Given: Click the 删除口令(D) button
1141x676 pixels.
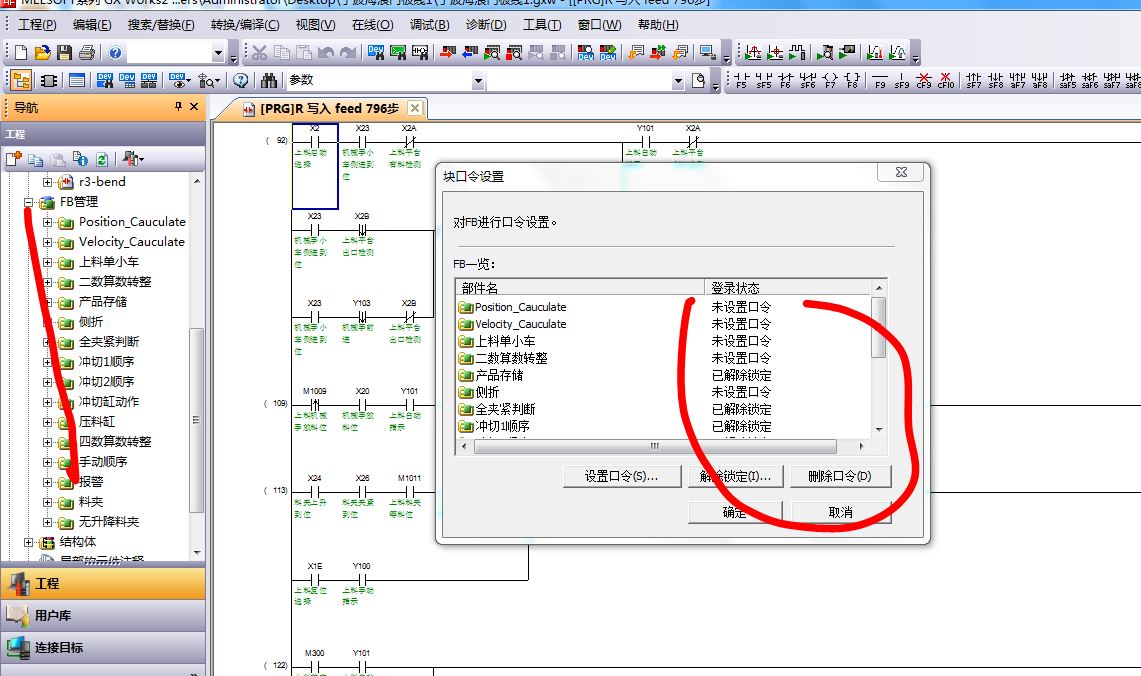Looking at the screenshot, I should 839,477.
